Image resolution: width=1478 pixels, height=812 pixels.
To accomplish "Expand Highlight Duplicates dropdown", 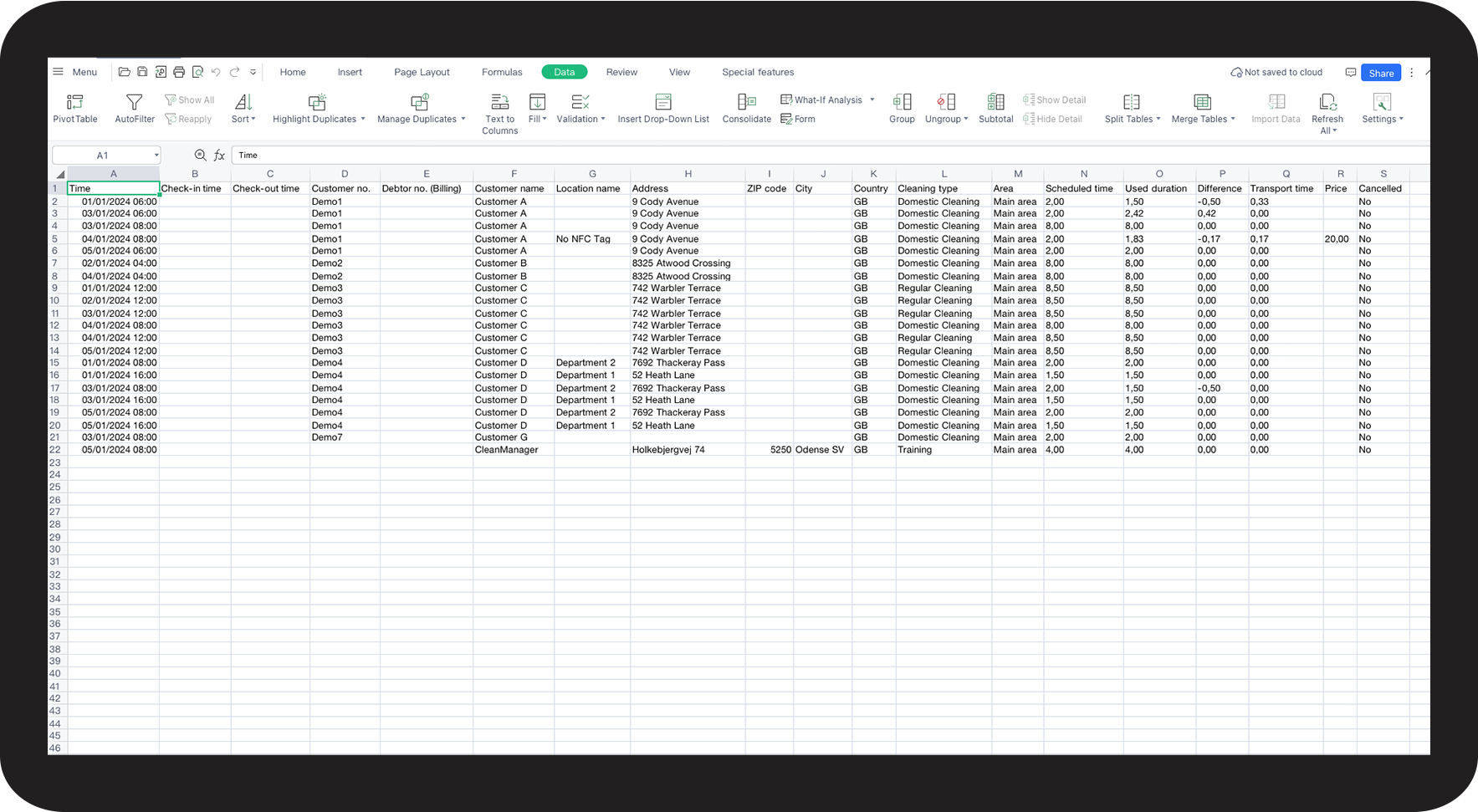I will click(x=319, y=119).
